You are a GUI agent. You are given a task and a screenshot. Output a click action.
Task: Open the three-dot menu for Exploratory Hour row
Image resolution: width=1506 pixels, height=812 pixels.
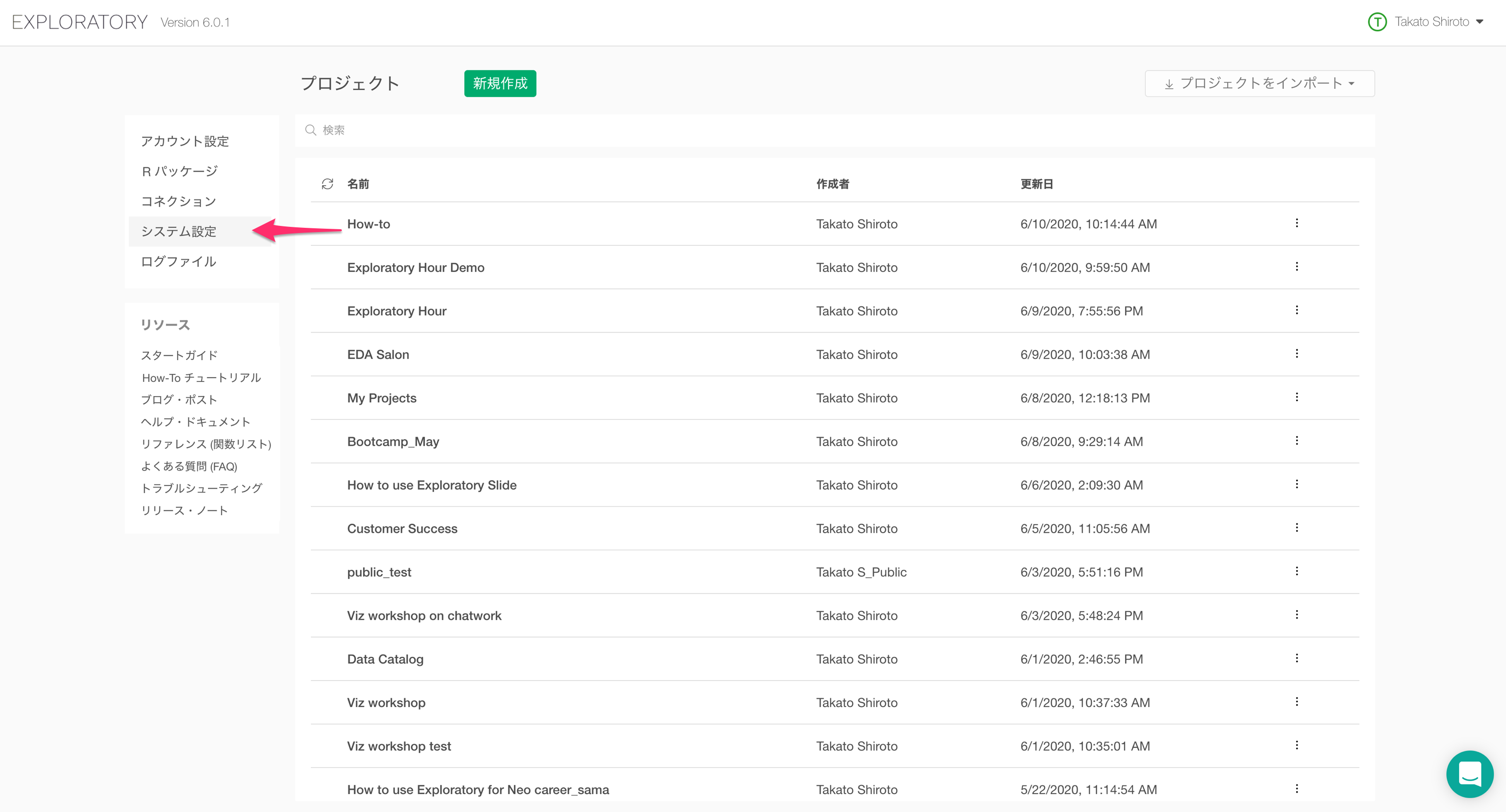pos(1297,311)
